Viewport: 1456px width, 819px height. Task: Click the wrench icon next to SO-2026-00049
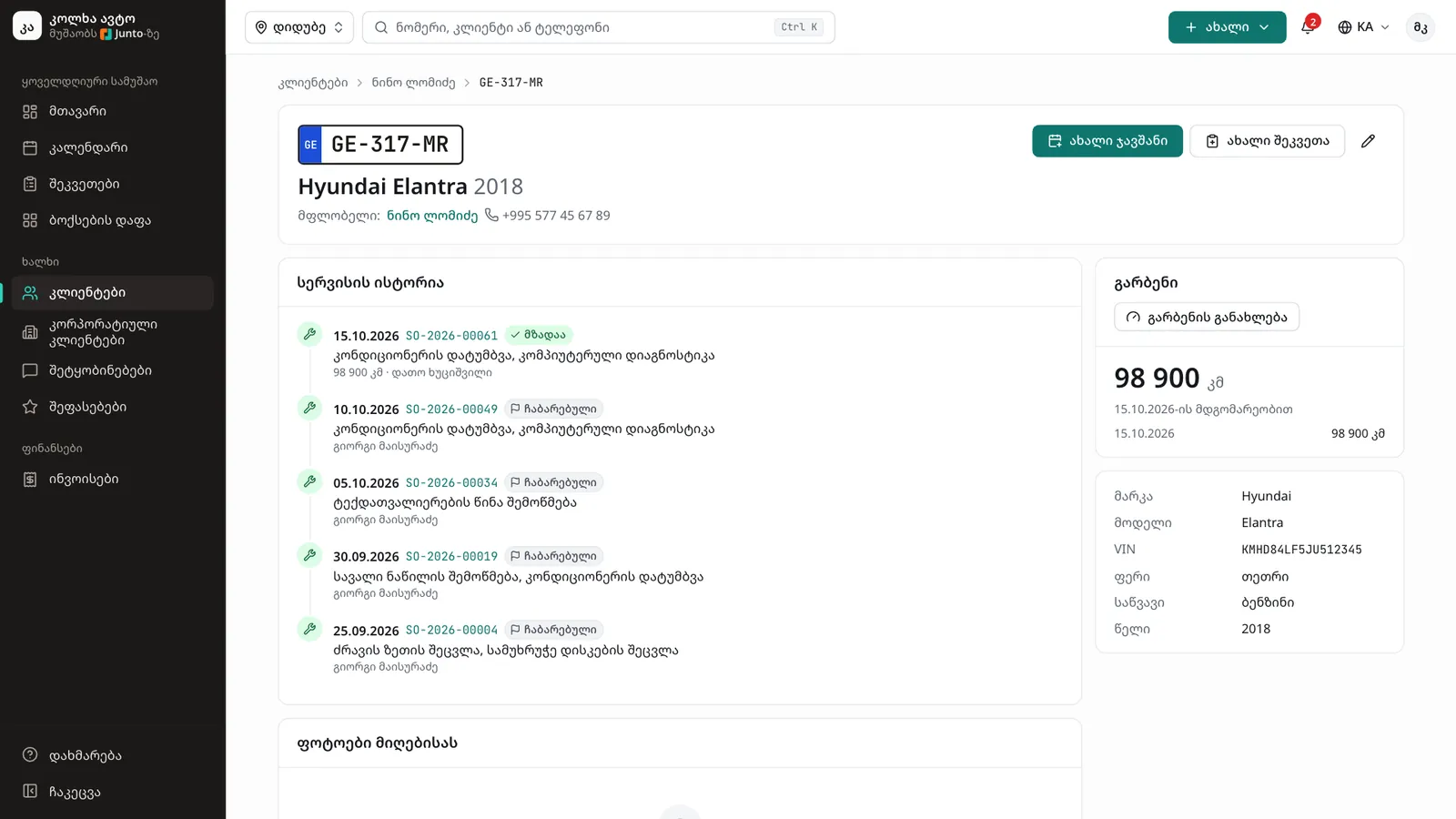309,408
